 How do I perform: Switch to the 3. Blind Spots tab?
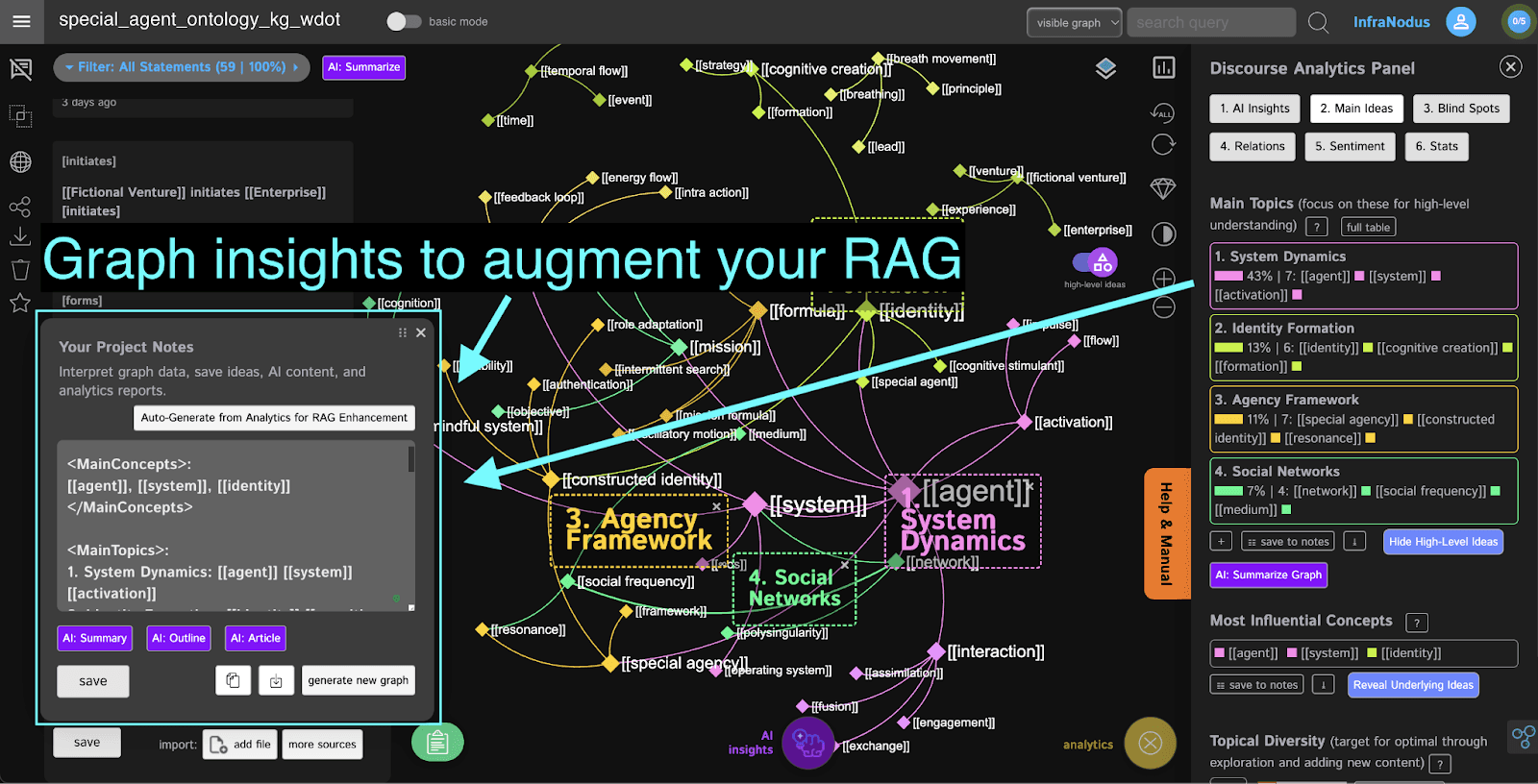(1461, 109)
